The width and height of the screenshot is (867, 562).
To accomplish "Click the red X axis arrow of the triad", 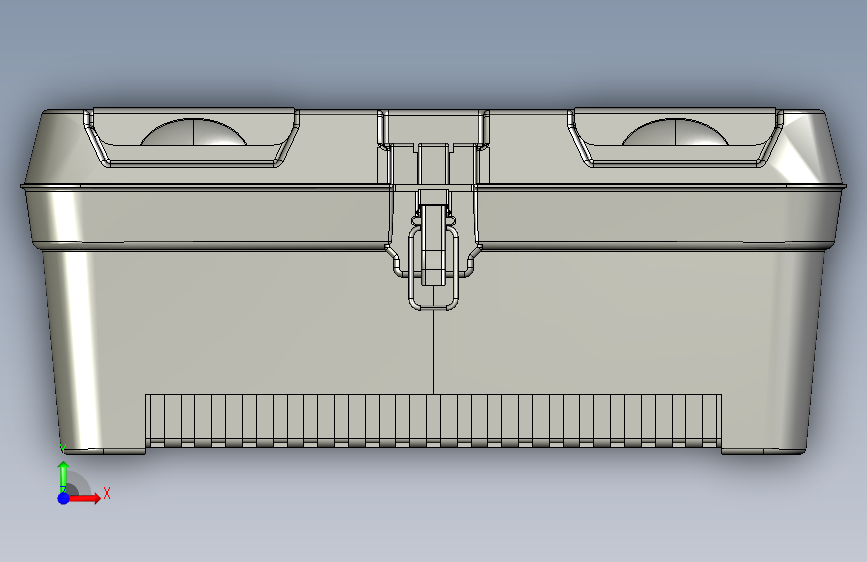I will pyautogui.click(x=83, y=498).
